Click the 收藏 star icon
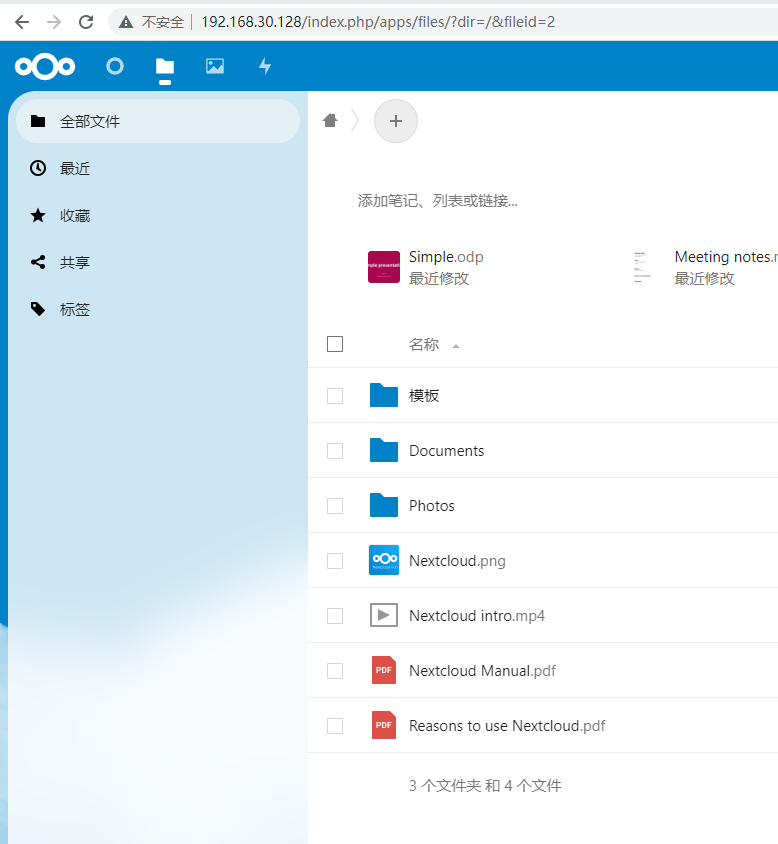 pyautogui.click(x=38, y=216)
